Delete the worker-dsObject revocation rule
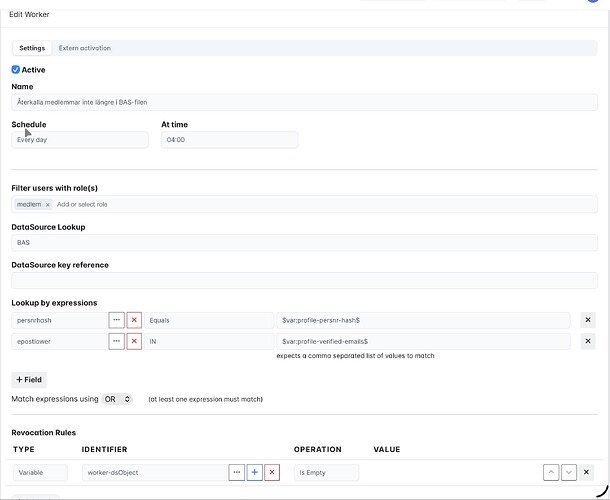 588,472
